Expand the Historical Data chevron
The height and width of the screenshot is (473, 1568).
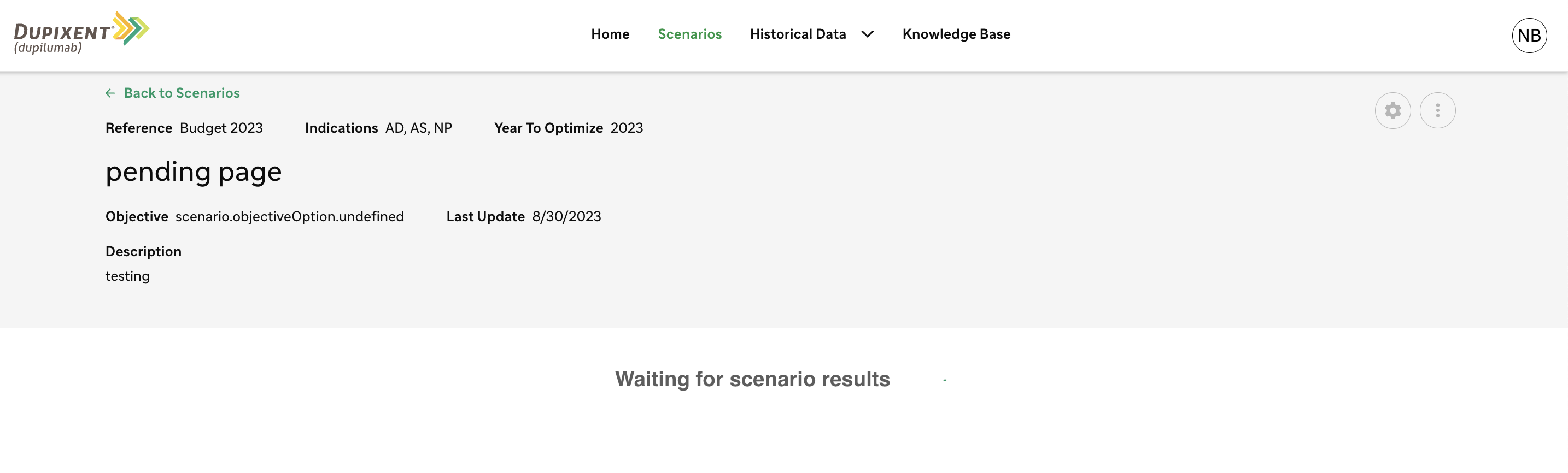[868, 34]
